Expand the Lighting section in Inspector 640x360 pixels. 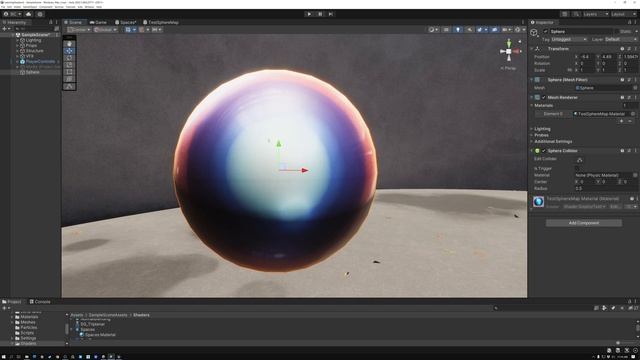542,129
